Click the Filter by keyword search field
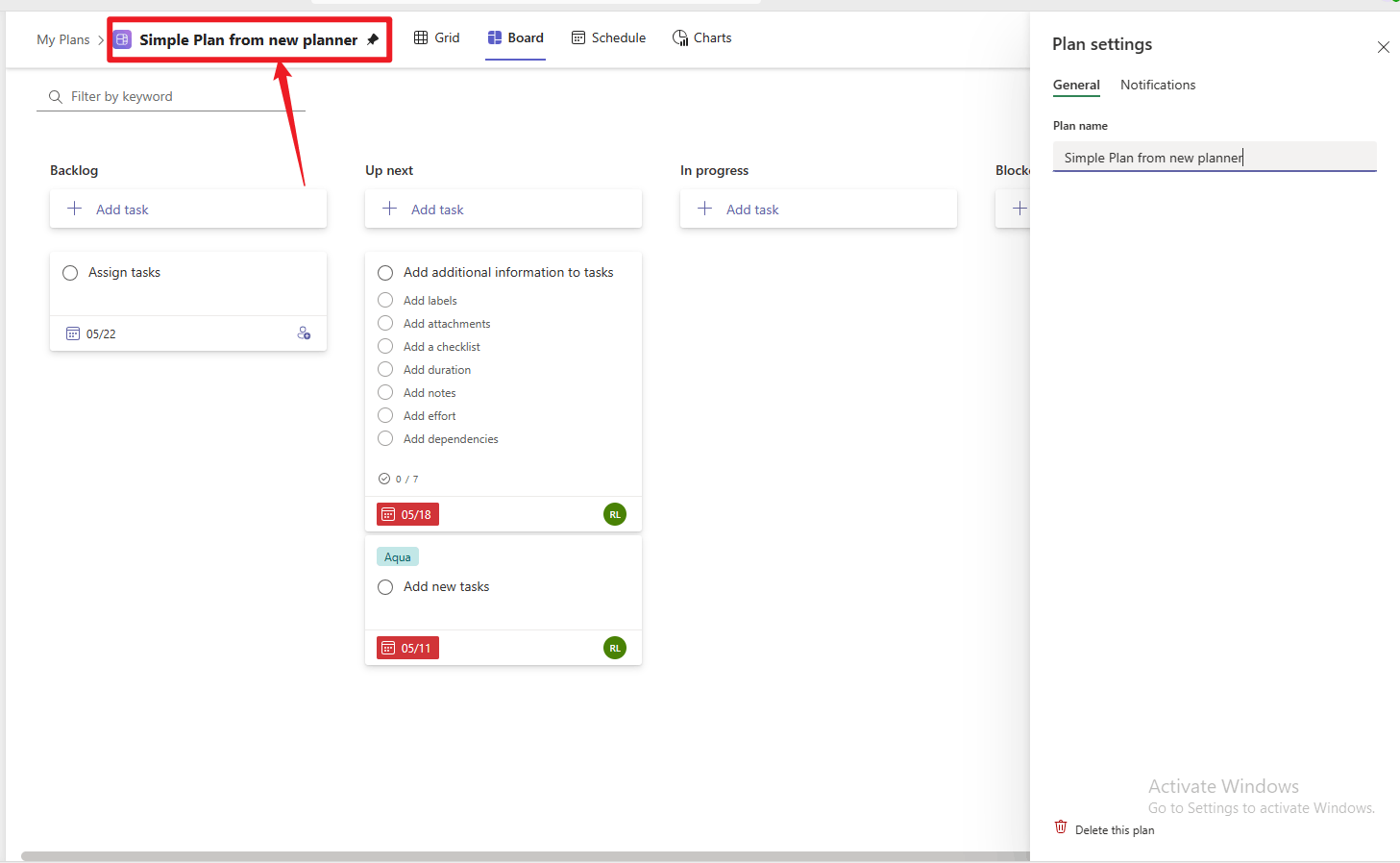1400x863 pixels. point(171,96)
